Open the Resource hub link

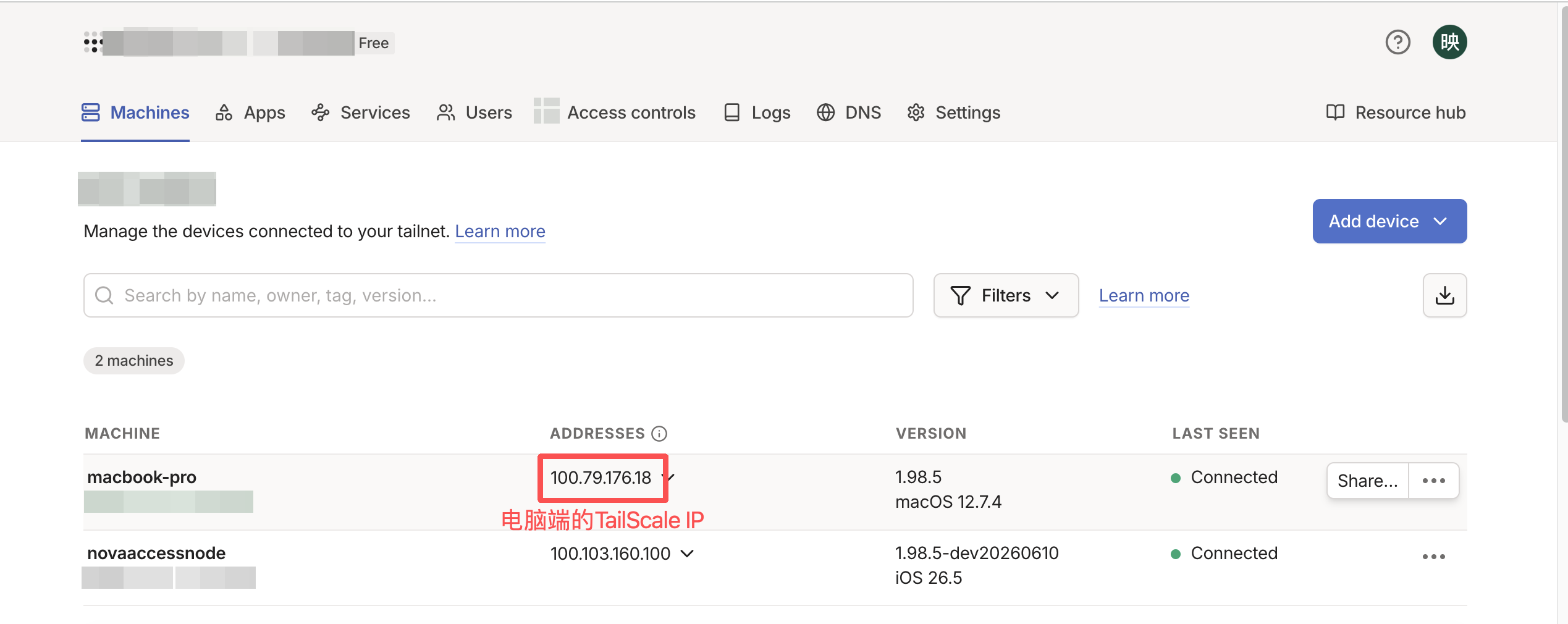point(1396,112)
